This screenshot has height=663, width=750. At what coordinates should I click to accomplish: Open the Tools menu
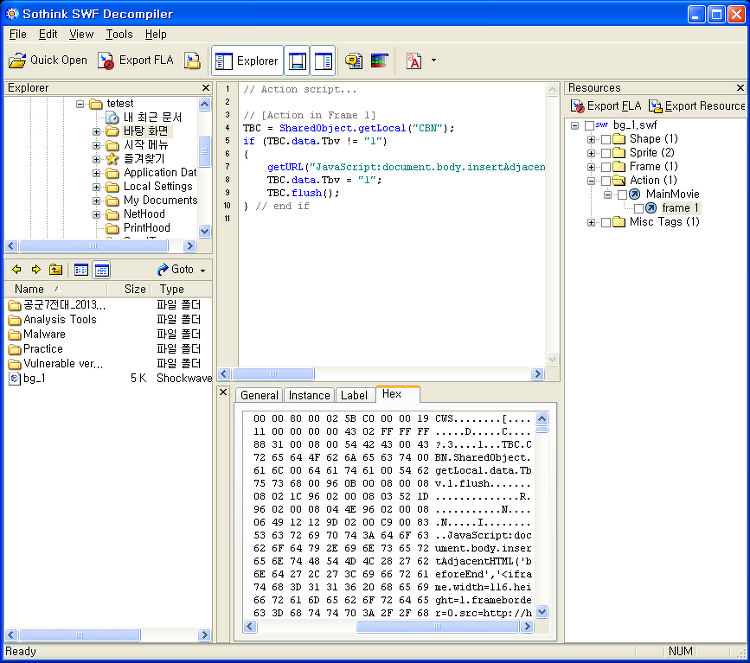pyautogui.click(x=119, y=34)
